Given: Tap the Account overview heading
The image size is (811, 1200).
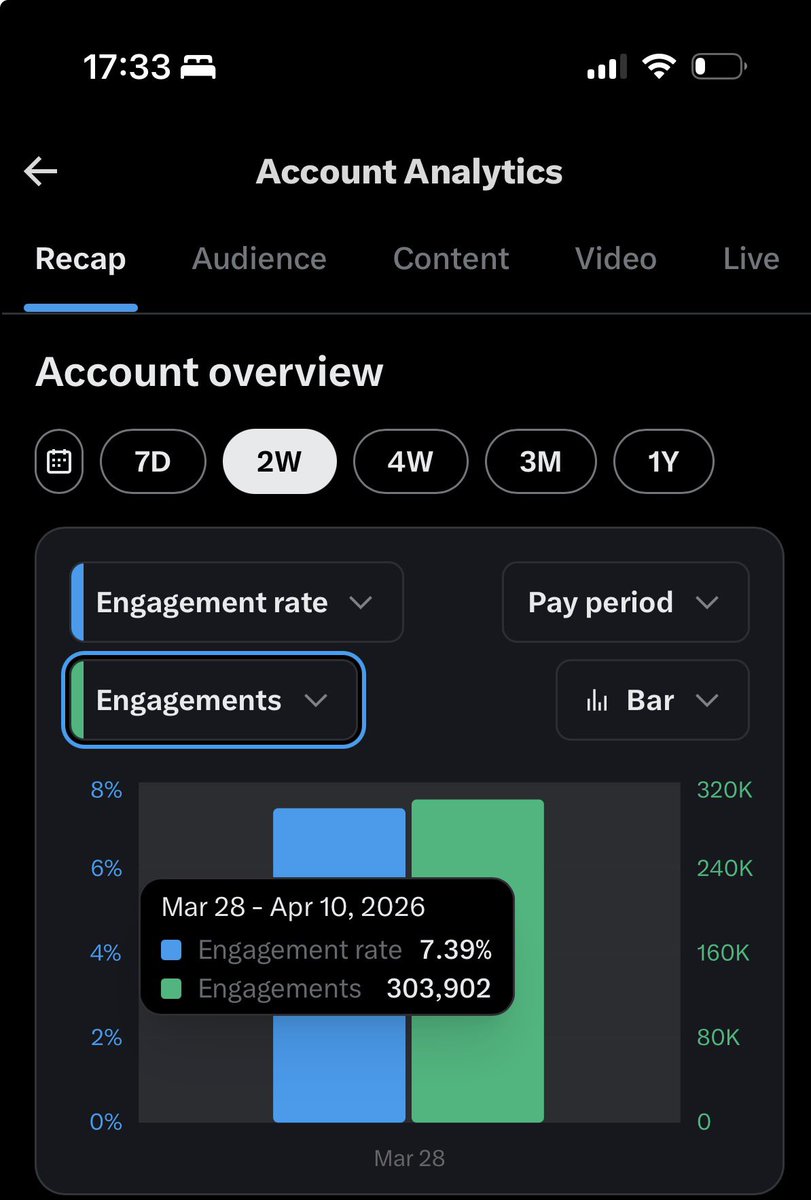Looking at the screenshot, I should (x=209, y=372).
